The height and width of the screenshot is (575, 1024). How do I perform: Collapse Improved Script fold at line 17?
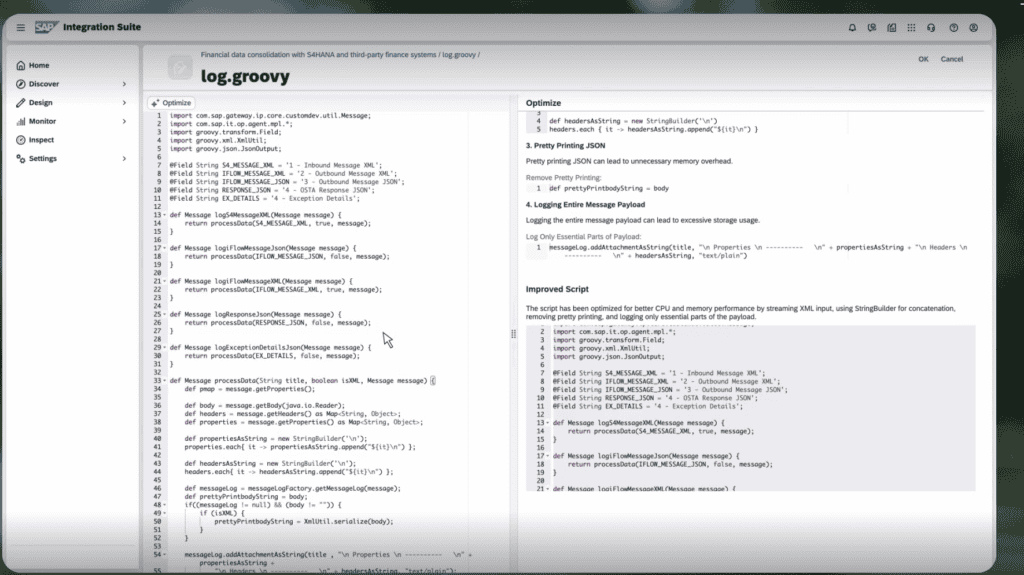pyautogui.click(x=548, y=456)
